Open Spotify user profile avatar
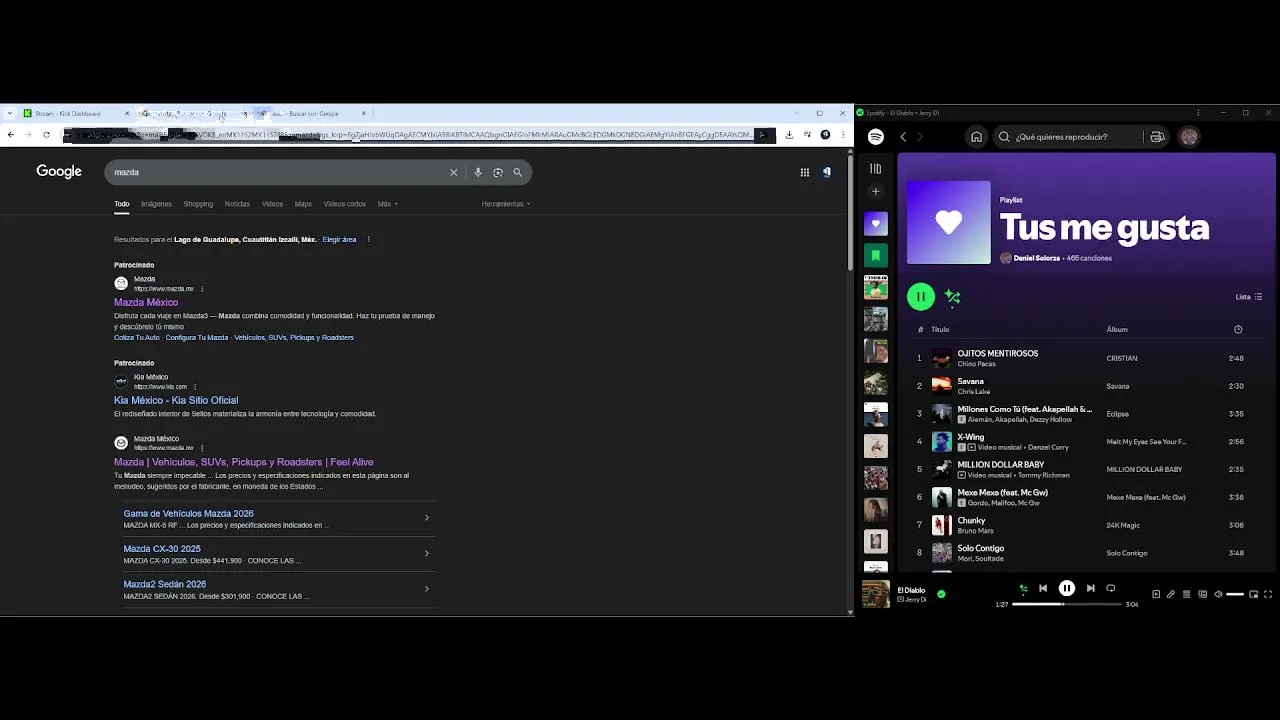Viewport: 1280px width, 720px height. click(1189, 137)
